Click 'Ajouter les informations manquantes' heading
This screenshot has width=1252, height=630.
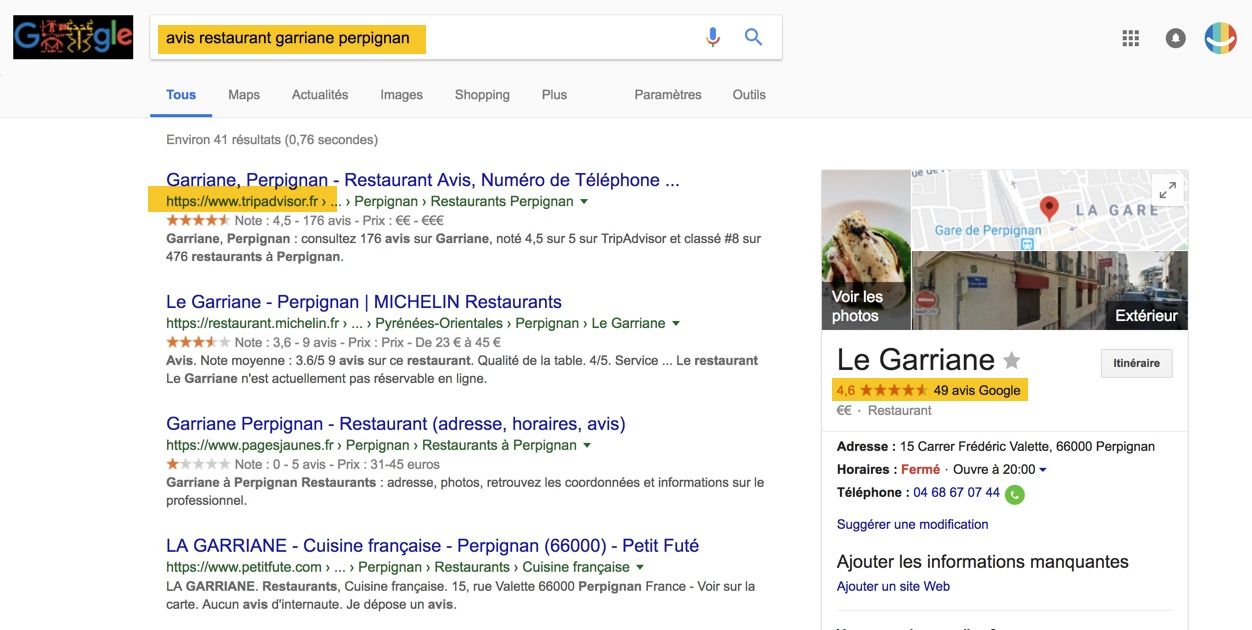pyautogui.click(x=983, y=562)
